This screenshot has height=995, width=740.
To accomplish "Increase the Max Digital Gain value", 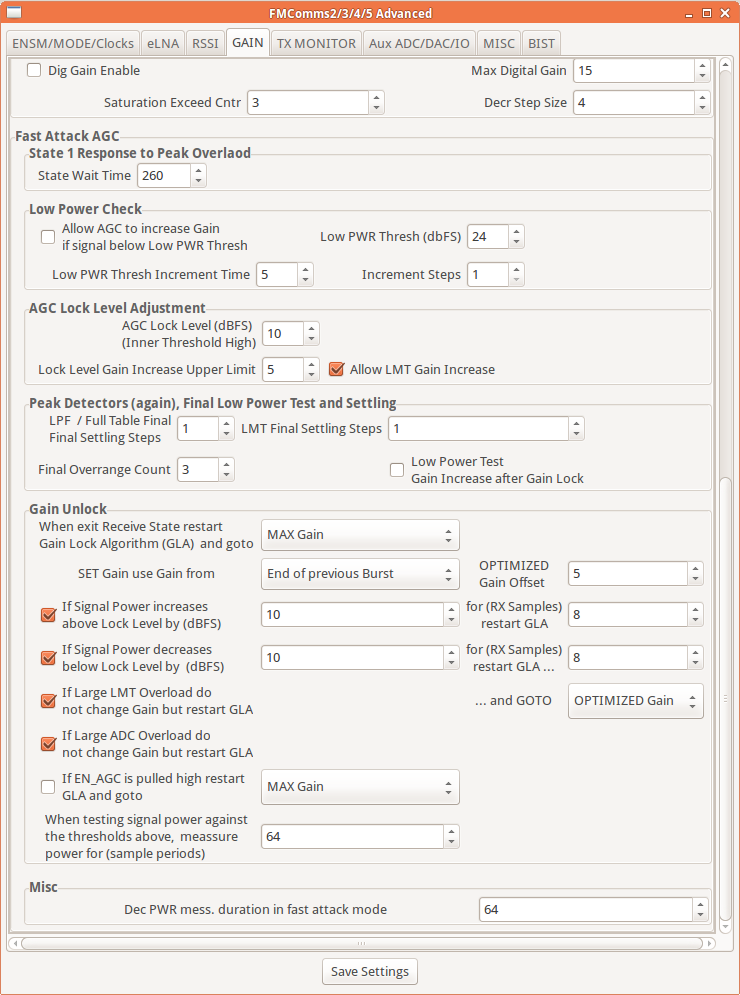I will coord(702,65).
